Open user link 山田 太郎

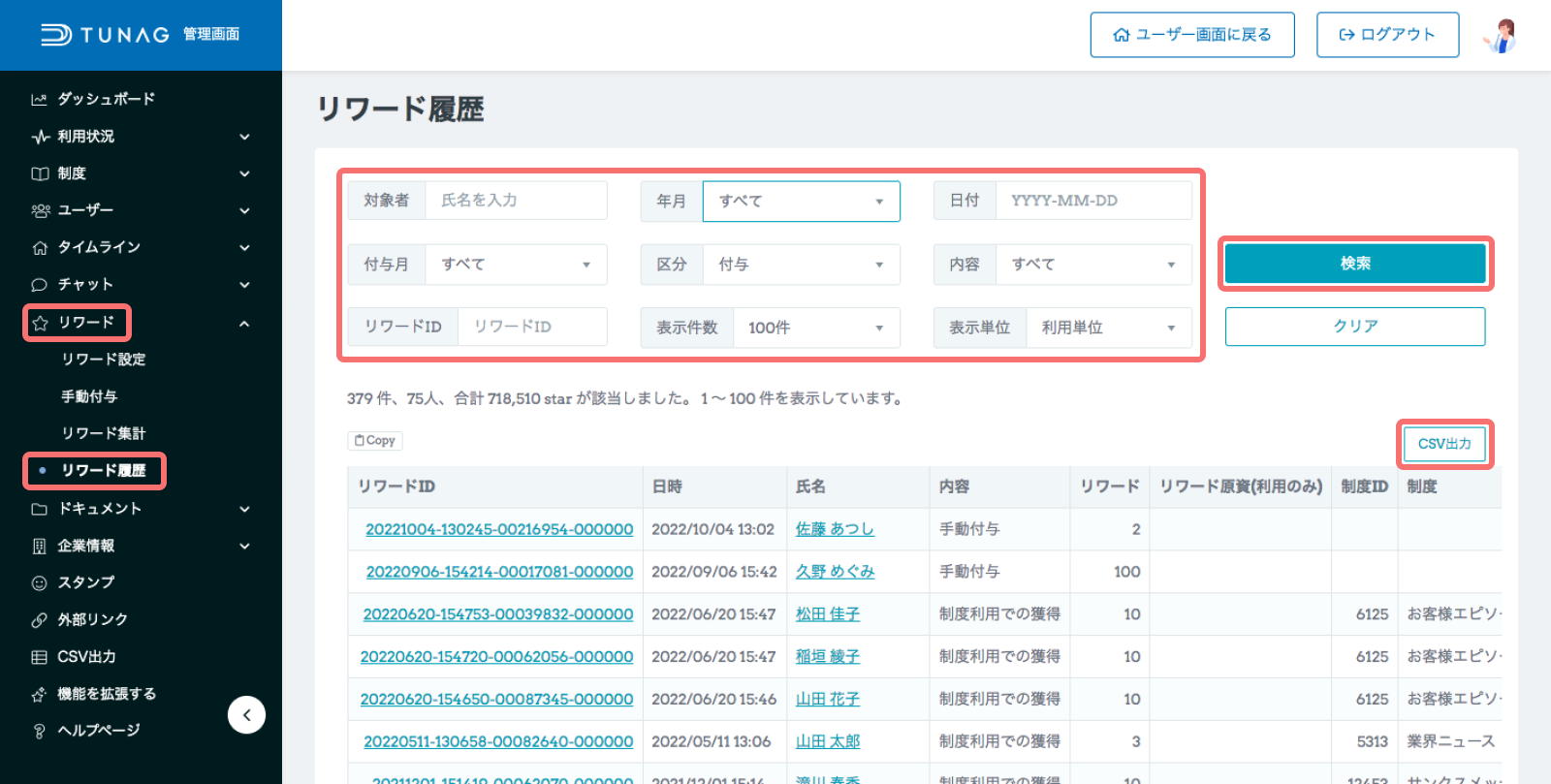(x=828, y=741)
